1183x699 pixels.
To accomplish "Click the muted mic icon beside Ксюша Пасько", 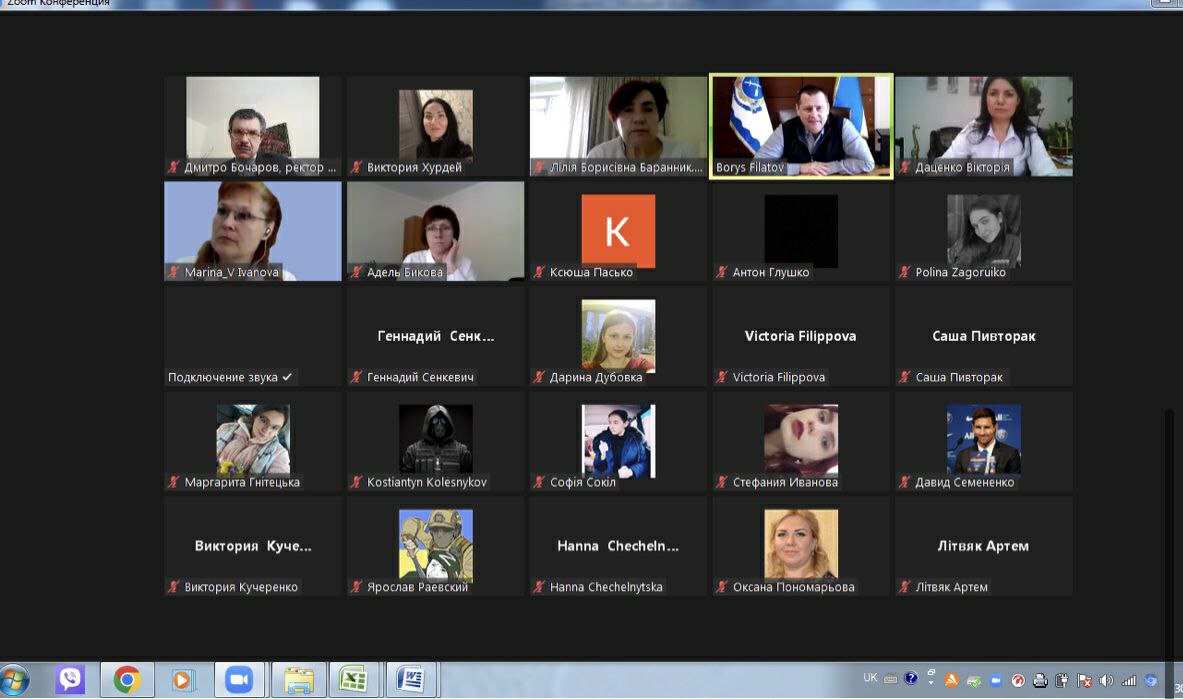I will tap(539, 273).
